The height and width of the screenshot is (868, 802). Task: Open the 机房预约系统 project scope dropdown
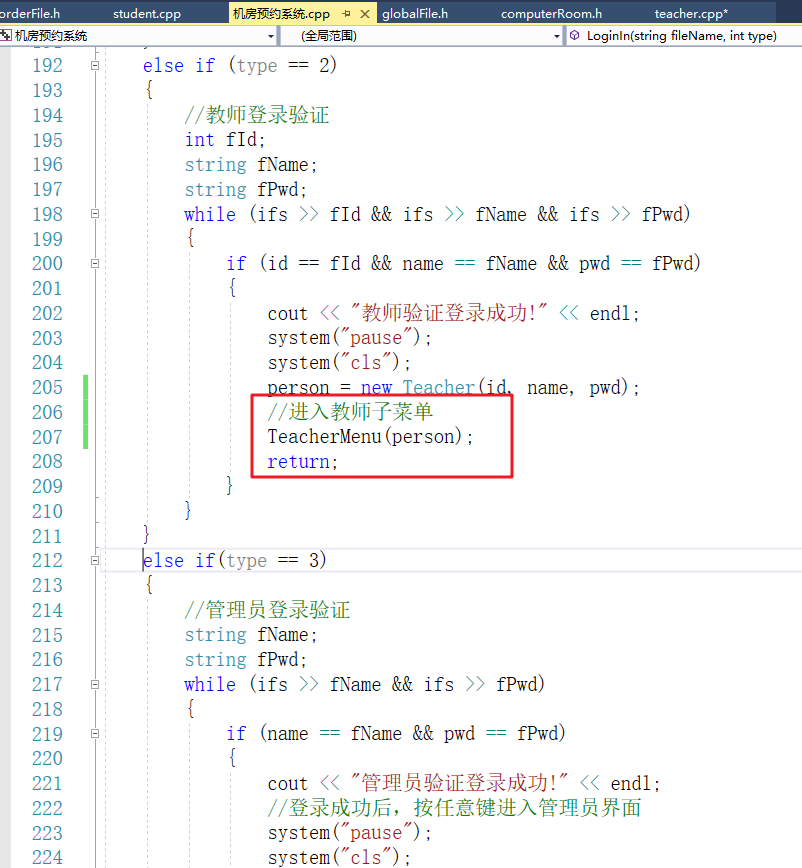[271, 36]
